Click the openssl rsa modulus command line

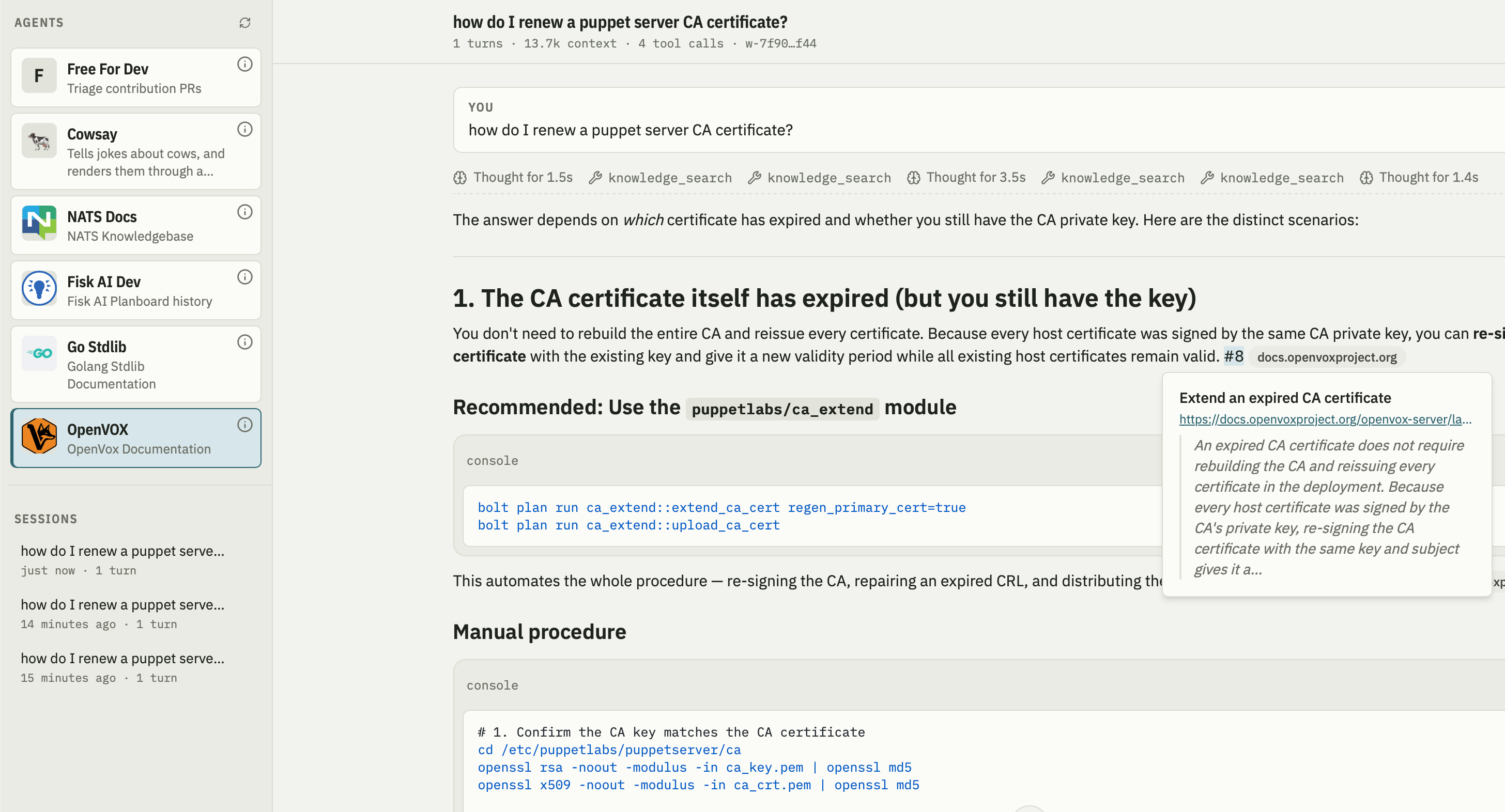(694, 768)
